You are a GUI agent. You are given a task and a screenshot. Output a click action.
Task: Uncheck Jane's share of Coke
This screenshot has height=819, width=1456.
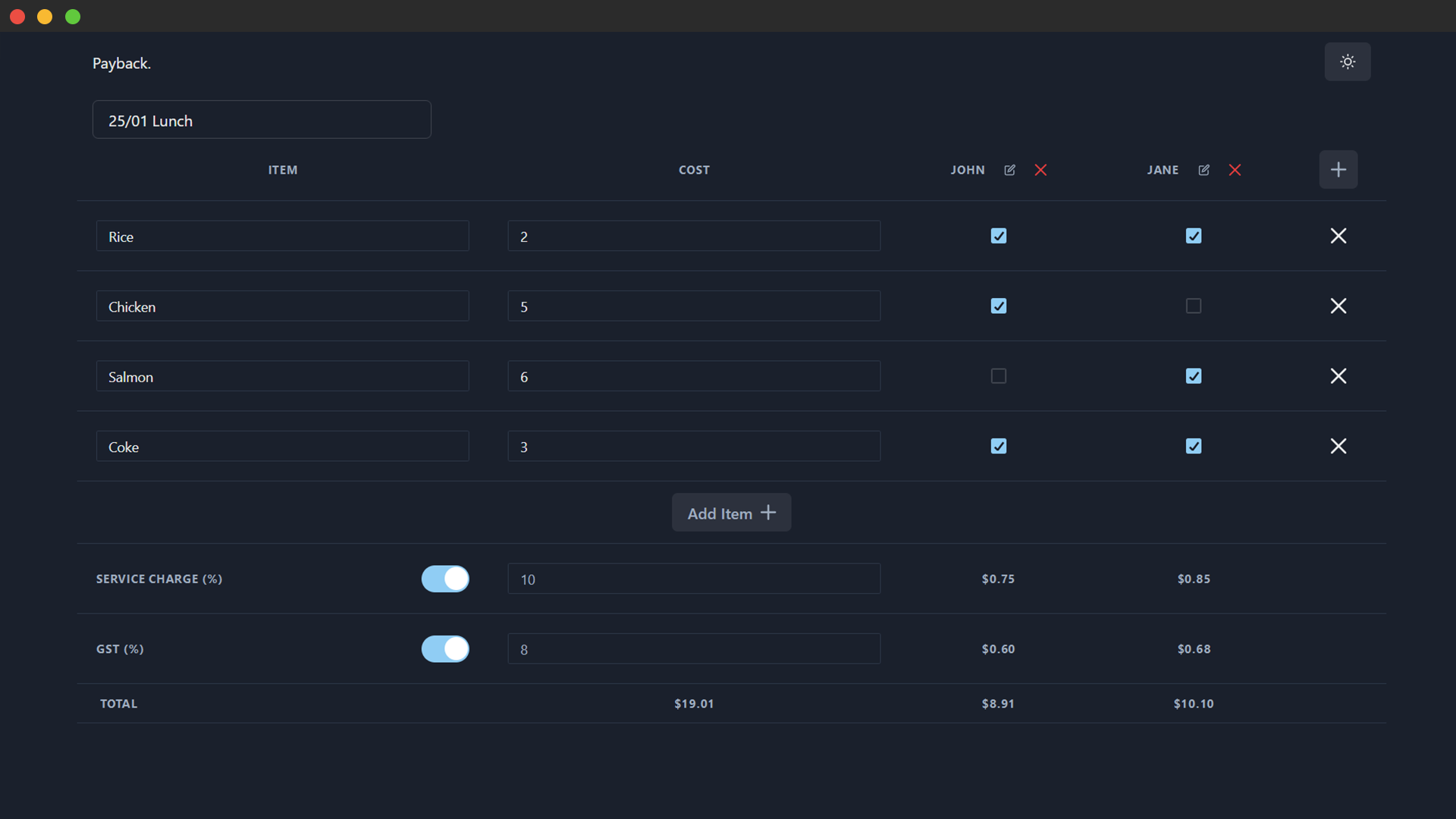tap(1193, 446)
